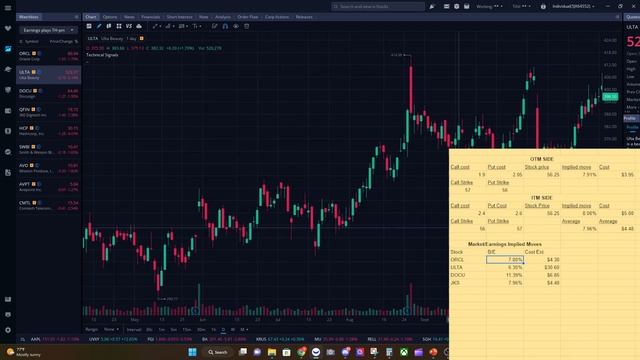Open the graduation cap Learn sidebar icon
The width and height of the screenshot is (640, 360).
pos(8,69)
